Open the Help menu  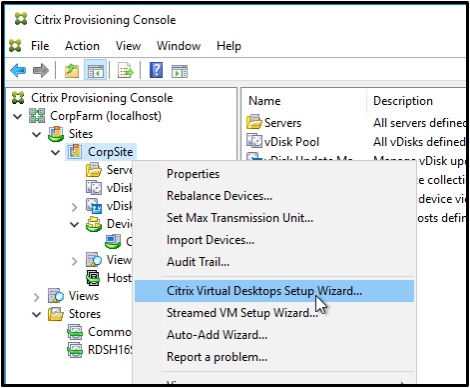229,46
